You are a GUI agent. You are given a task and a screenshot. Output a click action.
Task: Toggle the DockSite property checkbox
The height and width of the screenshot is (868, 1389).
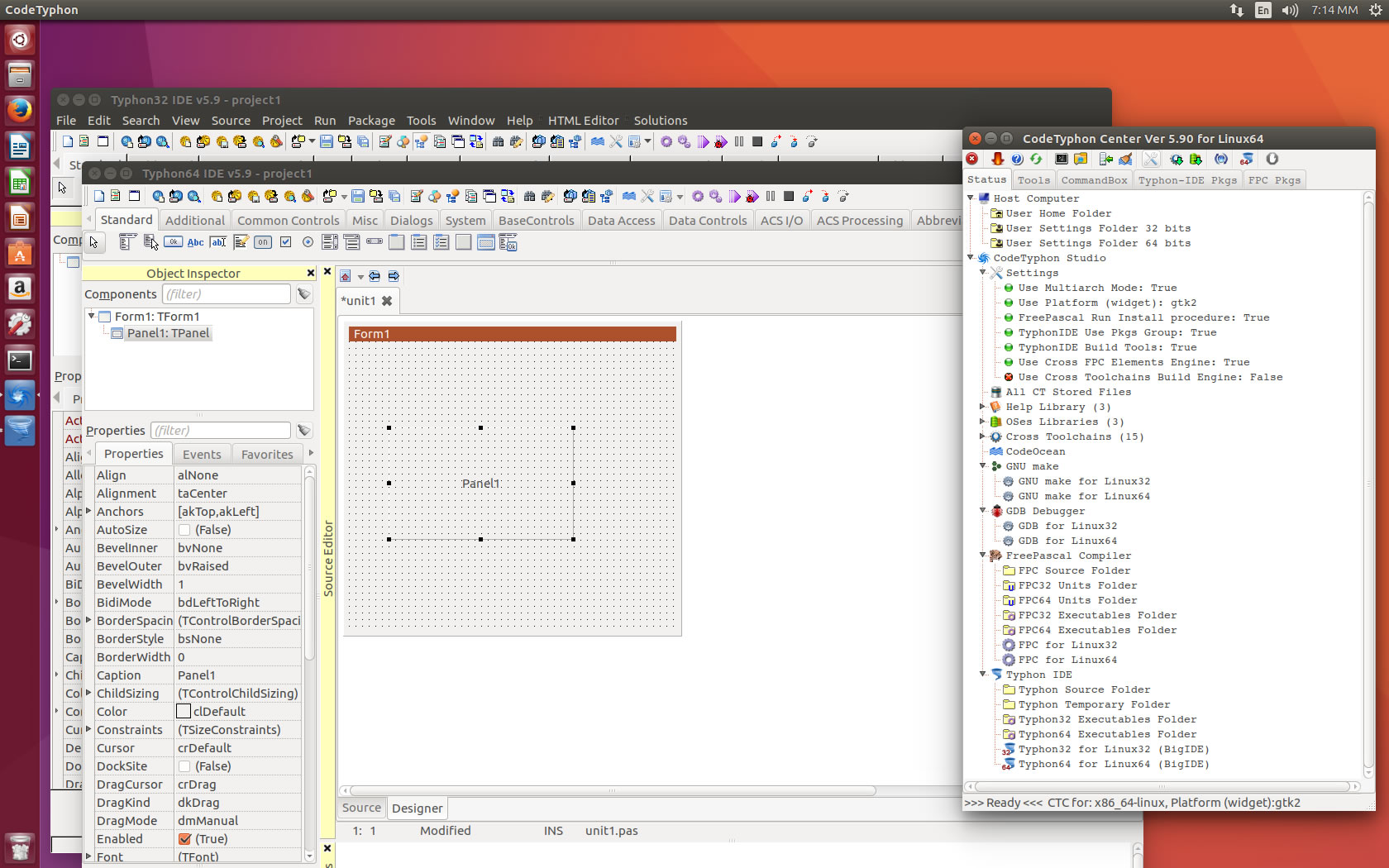[184, 766]
